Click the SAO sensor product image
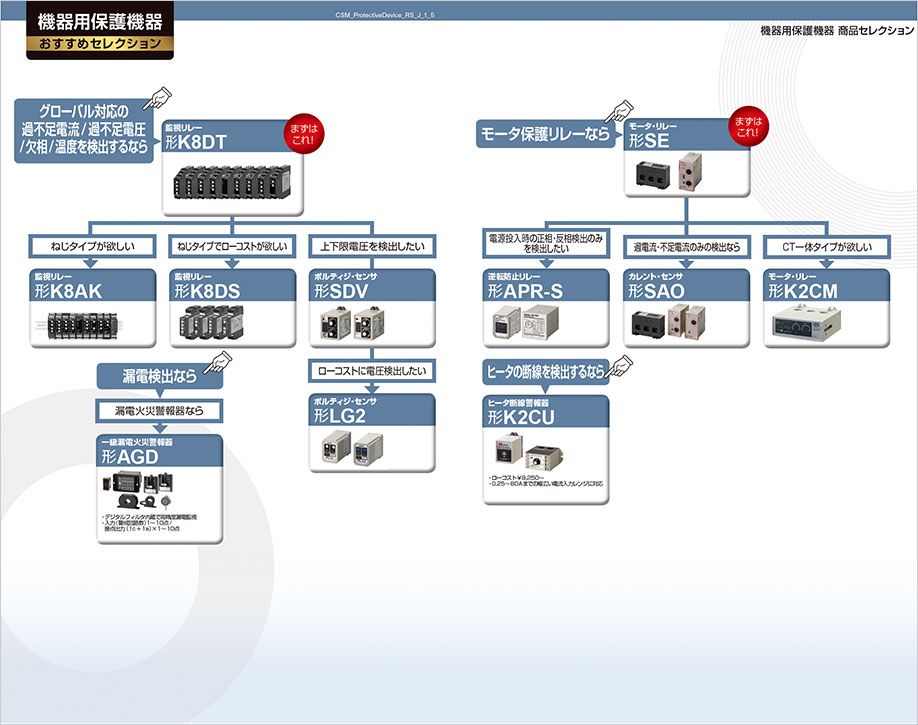The image size is (918, 725). tap(668, 323)
